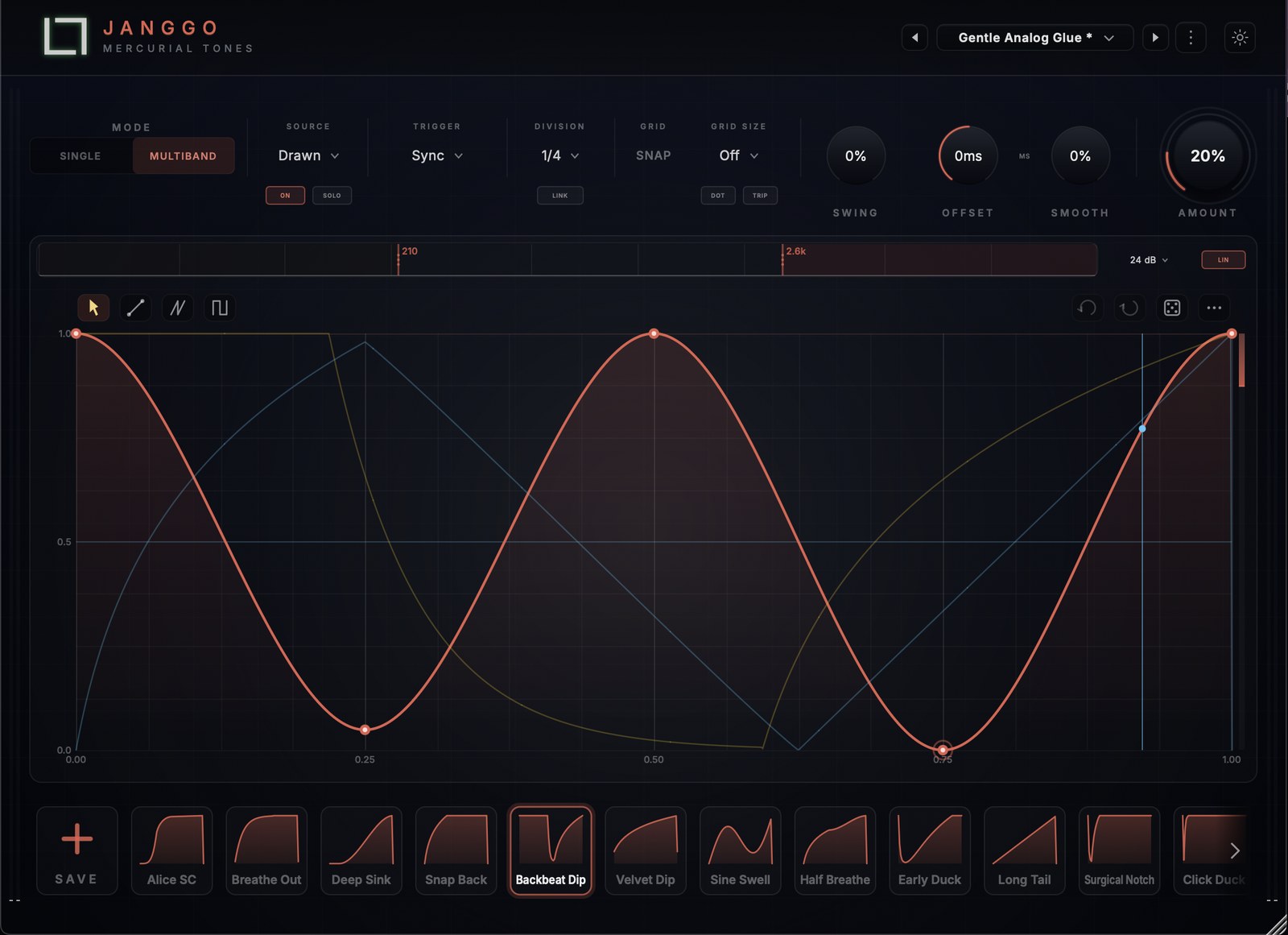Select the 210 Hz crossover marker
This screenshot has width=1288, height=935.
click(398, 259)
